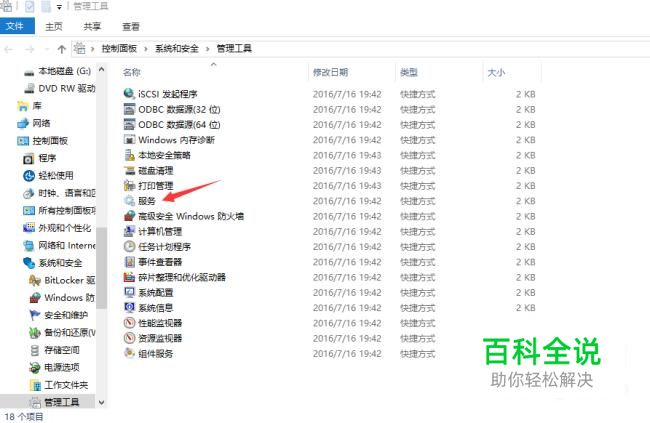Select the 系统配置 icon

pyautogui.click(x=129, y=292)
